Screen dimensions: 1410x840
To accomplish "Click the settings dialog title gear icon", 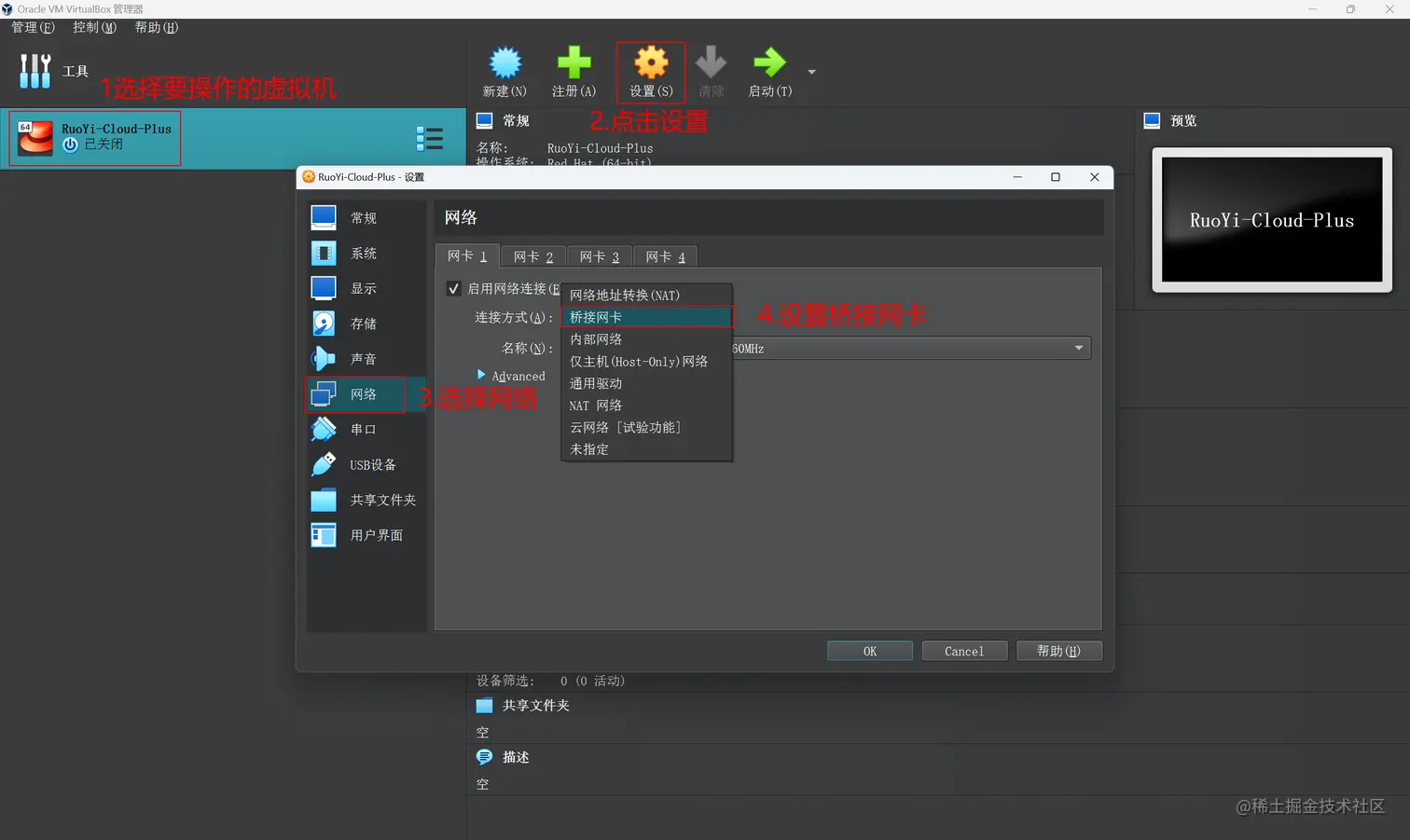I will 308,176.
